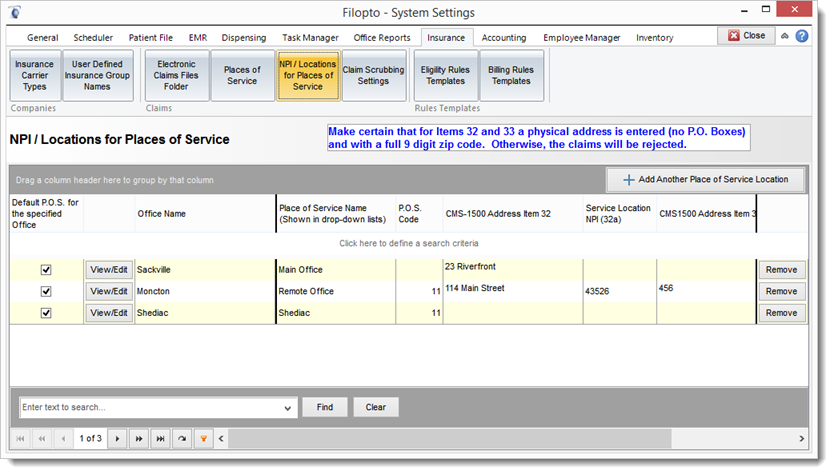Go to the next record in navigator

(117, 439)
